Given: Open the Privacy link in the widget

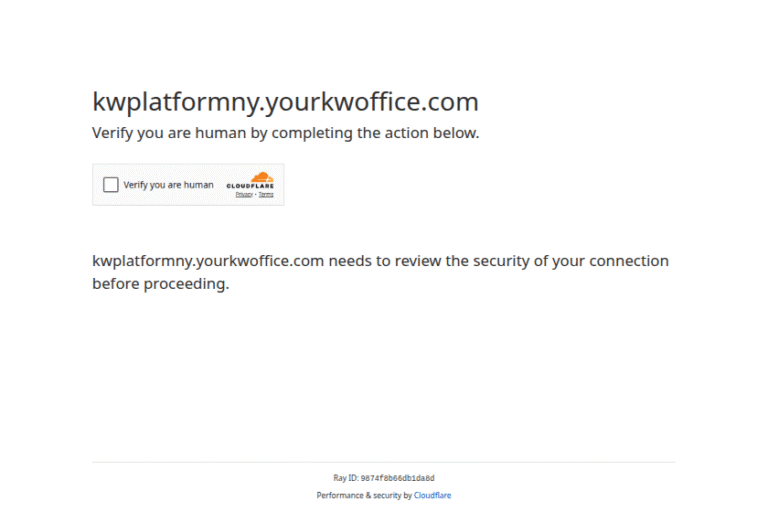Looking at the screenshot, I should click(x=243, y=194).
